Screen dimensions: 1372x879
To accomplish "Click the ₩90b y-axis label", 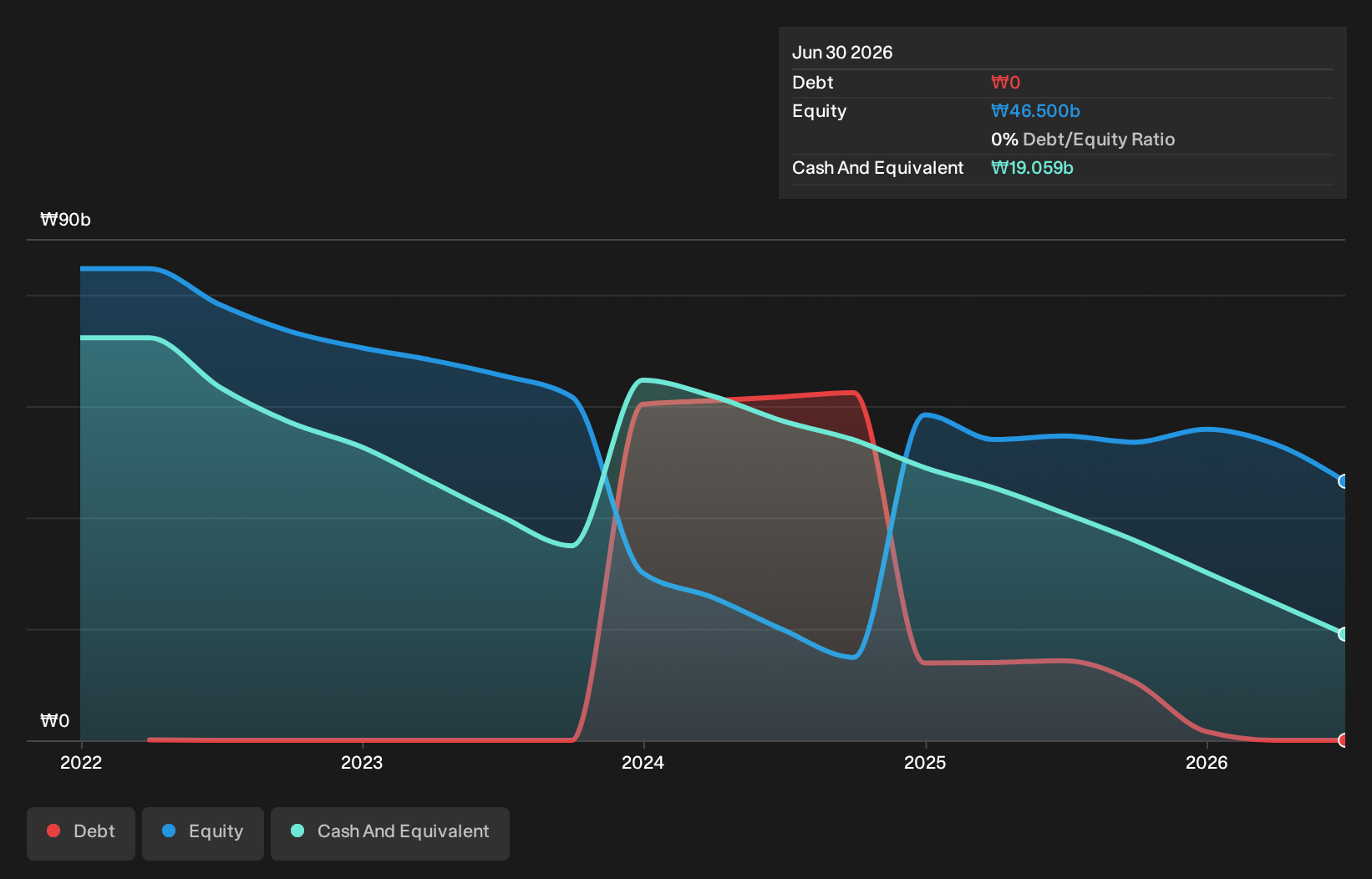I will click(x=65, y=220).
